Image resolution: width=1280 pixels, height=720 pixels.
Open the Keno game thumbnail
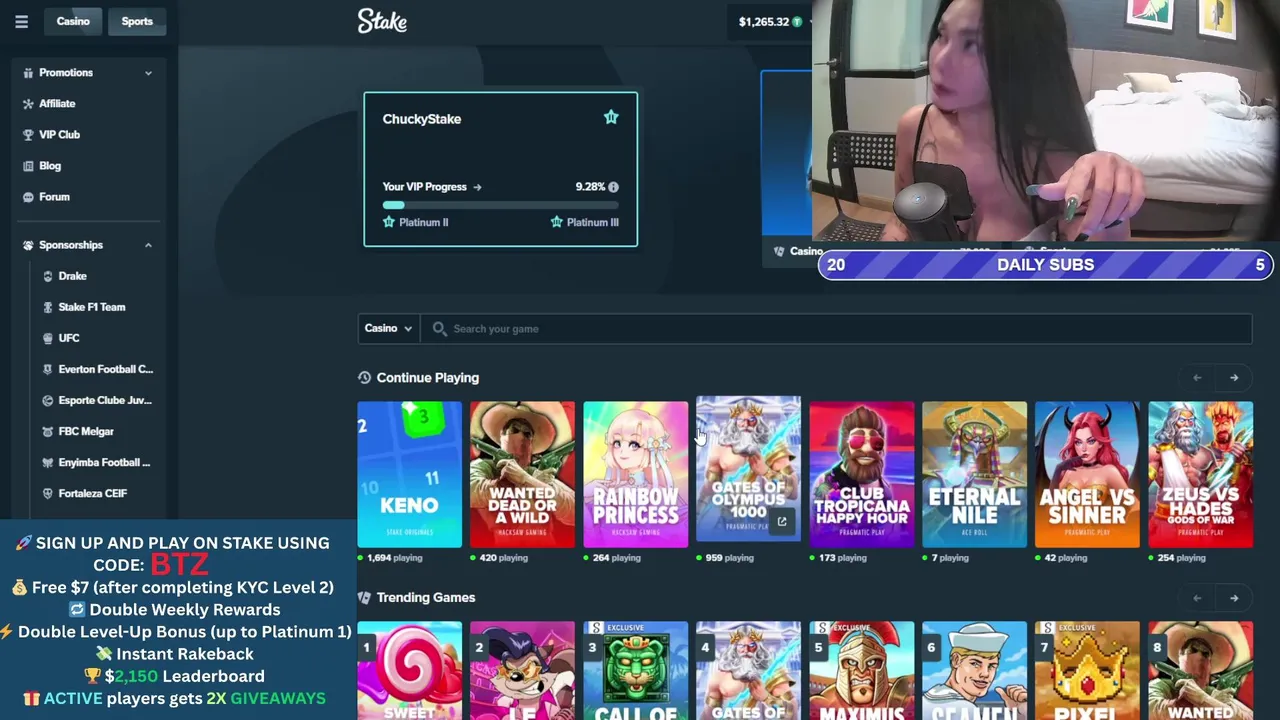tap(410, 474)
